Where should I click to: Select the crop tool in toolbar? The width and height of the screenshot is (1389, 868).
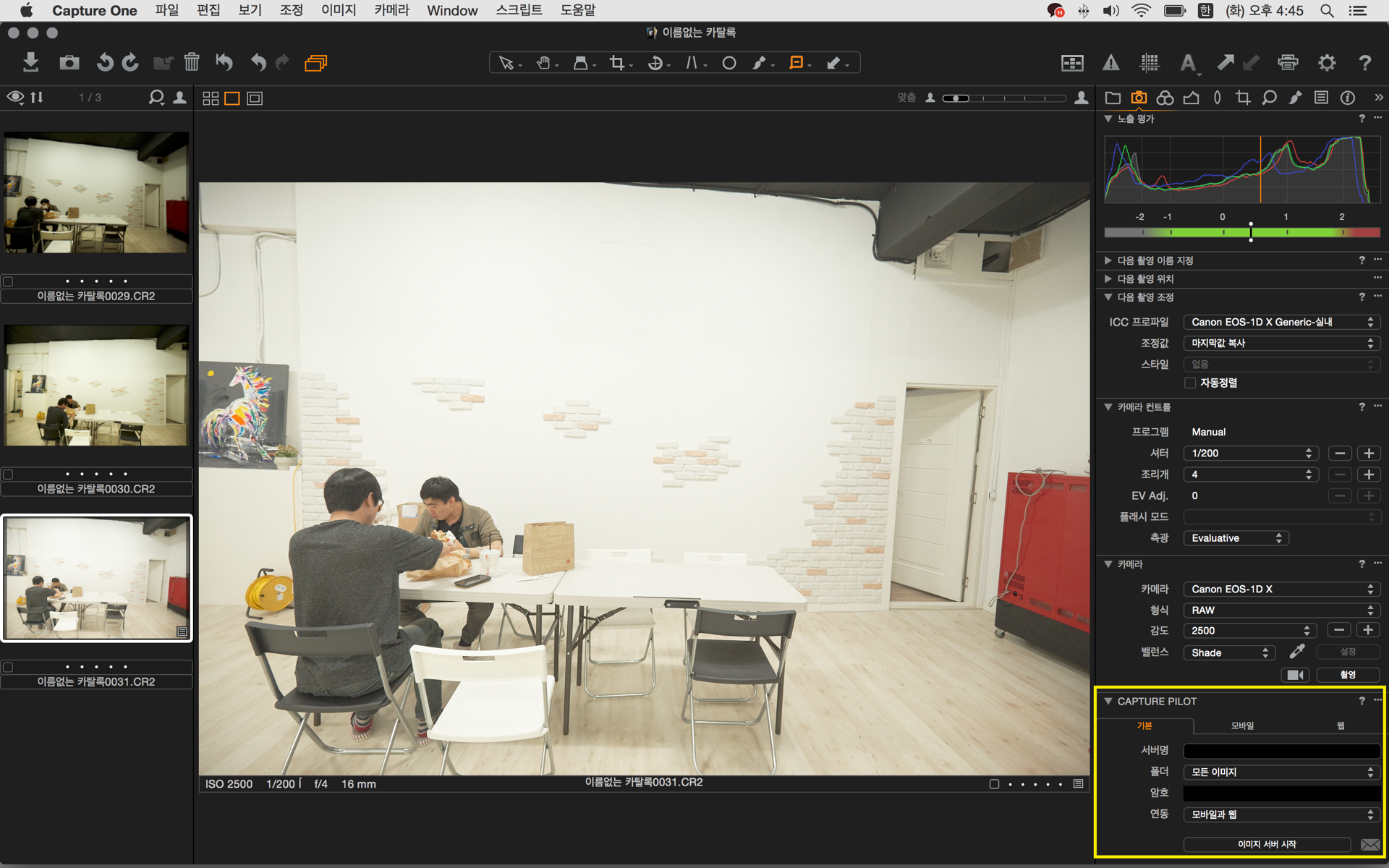tap(616, 63)
